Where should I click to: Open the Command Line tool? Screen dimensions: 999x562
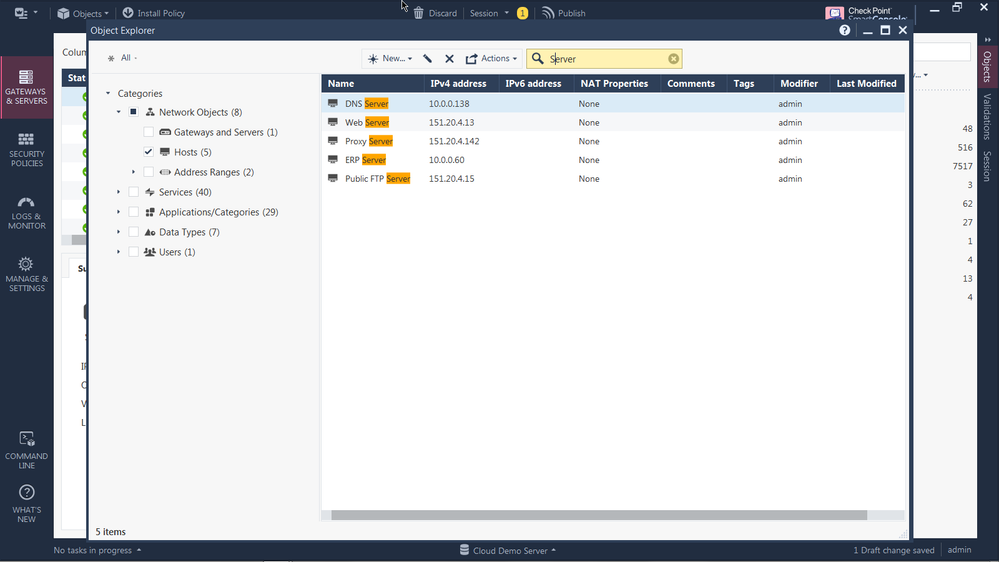[x=26, y=450]
